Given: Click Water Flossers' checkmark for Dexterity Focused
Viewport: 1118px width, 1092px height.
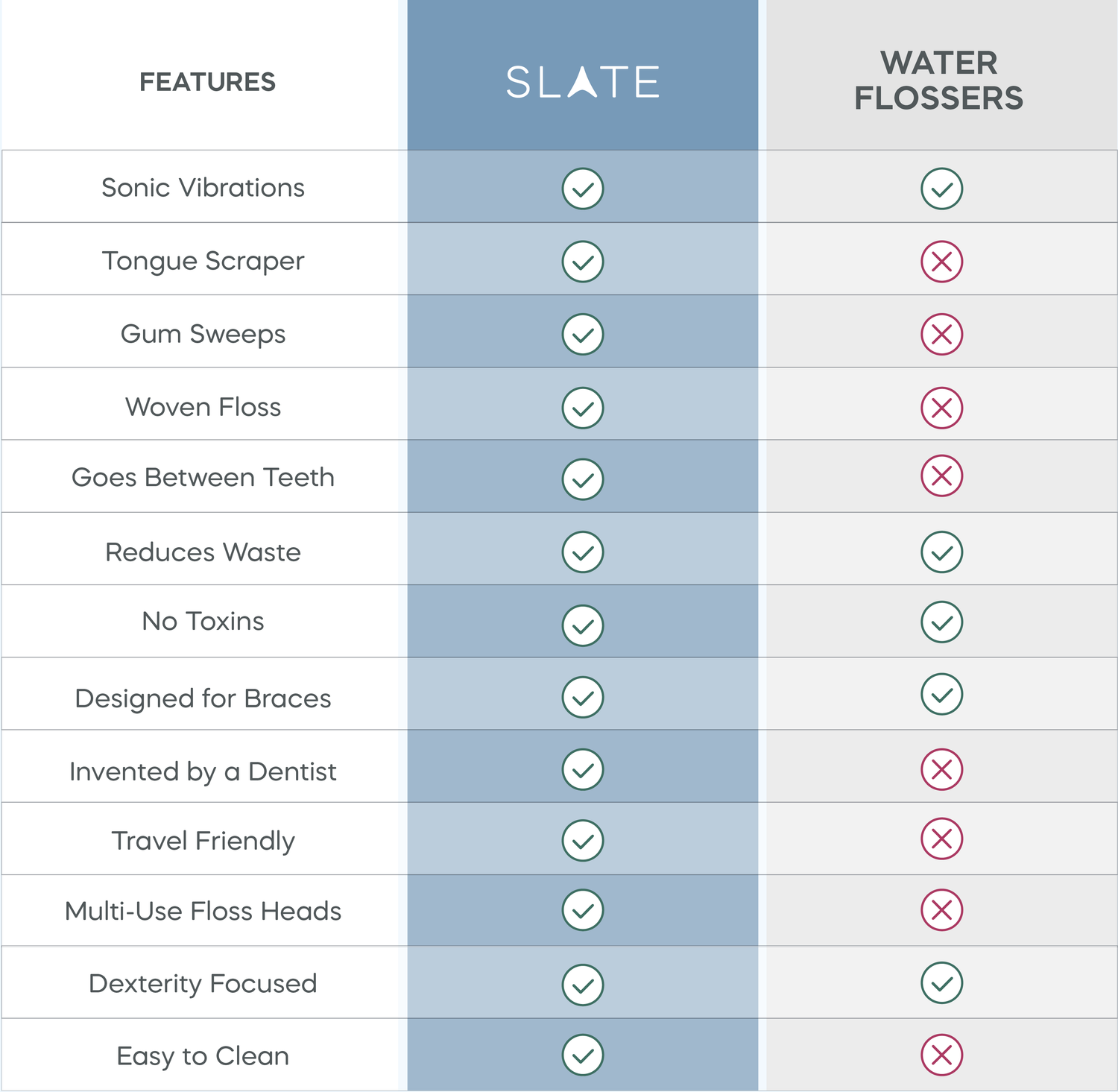Looking at the screenshot, I should pos(941,983).
